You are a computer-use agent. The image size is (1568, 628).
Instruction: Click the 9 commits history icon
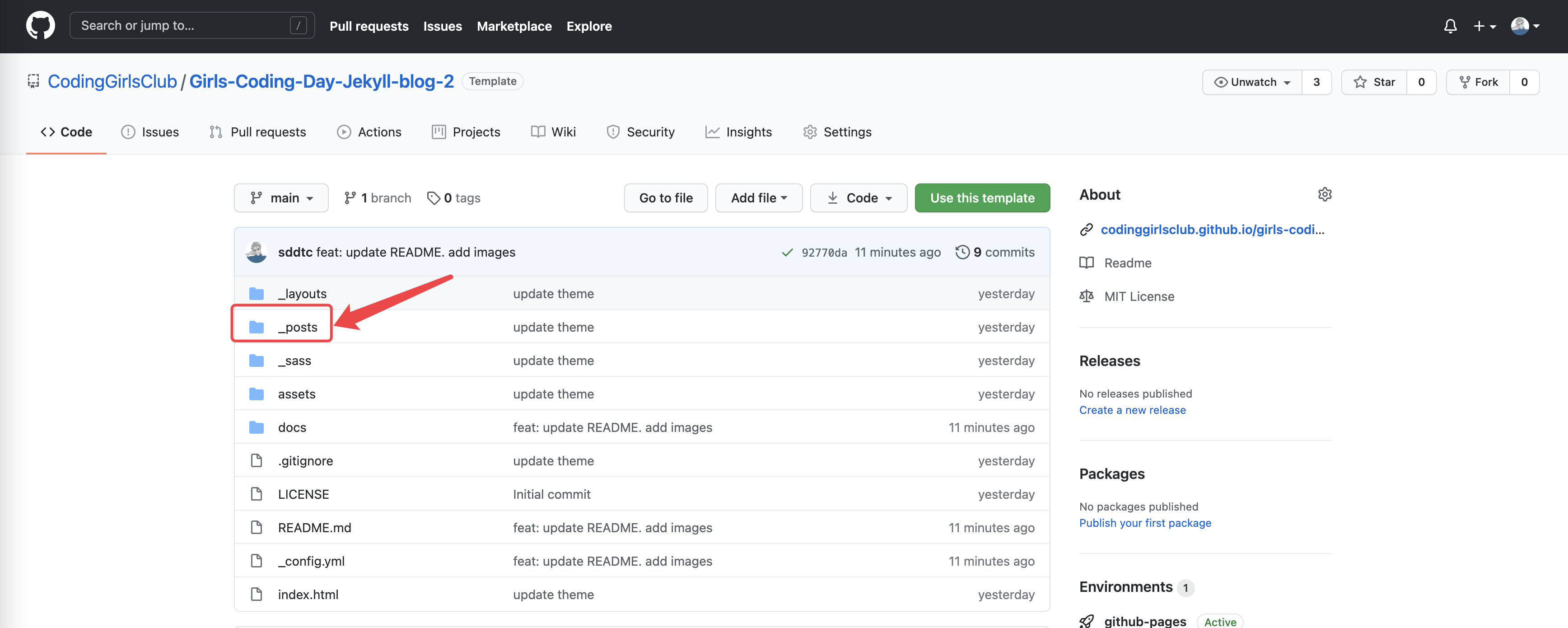pyautogui.click(x=962, y=252)
